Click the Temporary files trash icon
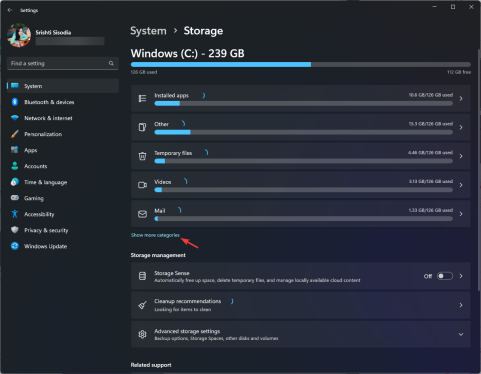 [142, 156]
